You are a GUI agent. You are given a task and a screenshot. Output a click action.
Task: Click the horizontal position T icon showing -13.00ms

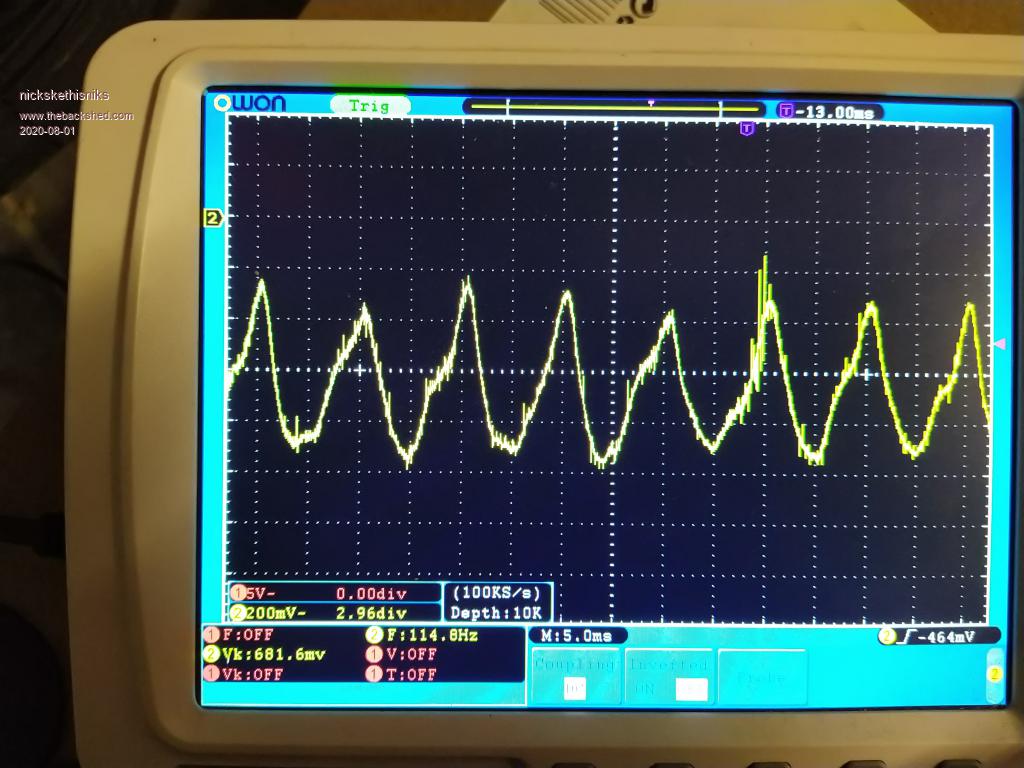click(786, 111)
